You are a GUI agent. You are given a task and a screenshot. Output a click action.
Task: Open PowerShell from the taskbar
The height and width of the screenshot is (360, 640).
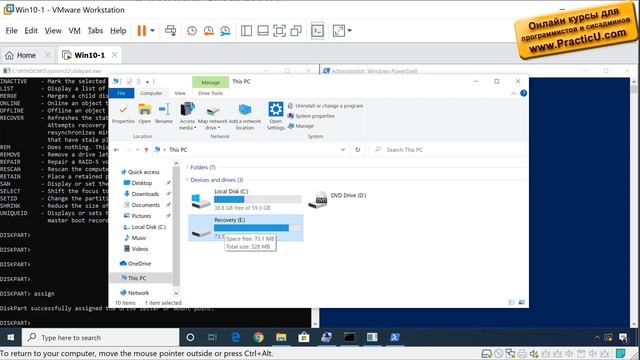point(395,338)
